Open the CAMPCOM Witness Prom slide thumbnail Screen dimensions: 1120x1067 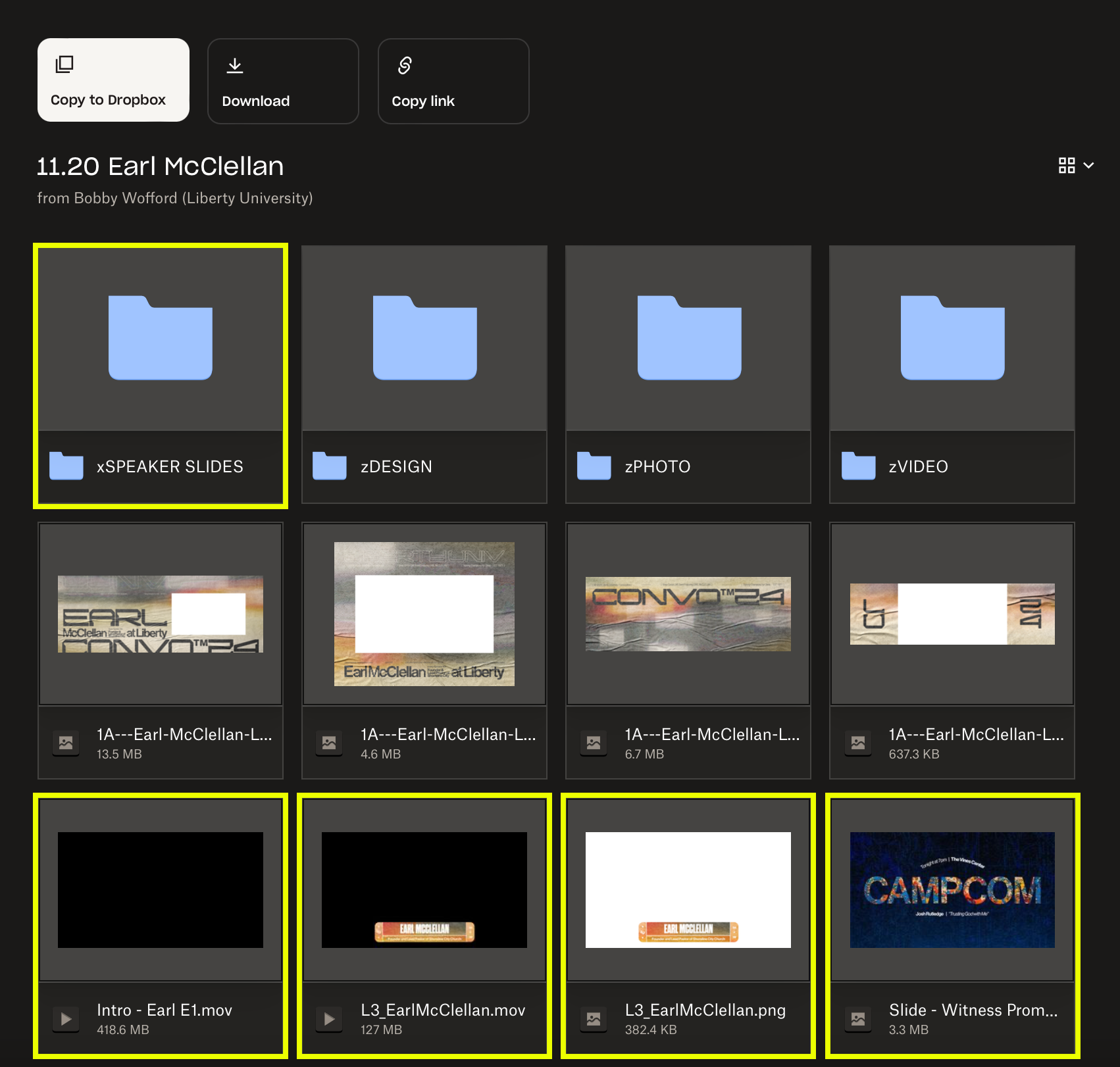coord(952,890)
